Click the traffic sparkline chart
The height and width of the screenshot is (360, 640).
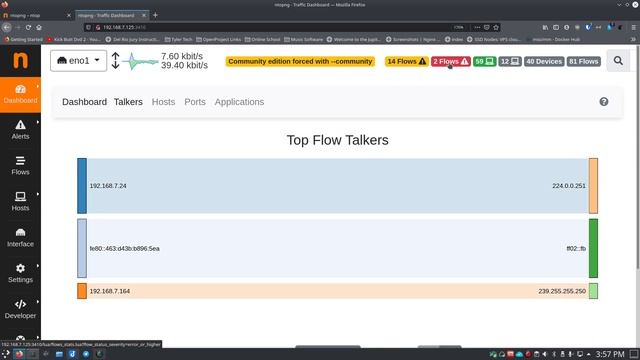click(x=140, y=61)
